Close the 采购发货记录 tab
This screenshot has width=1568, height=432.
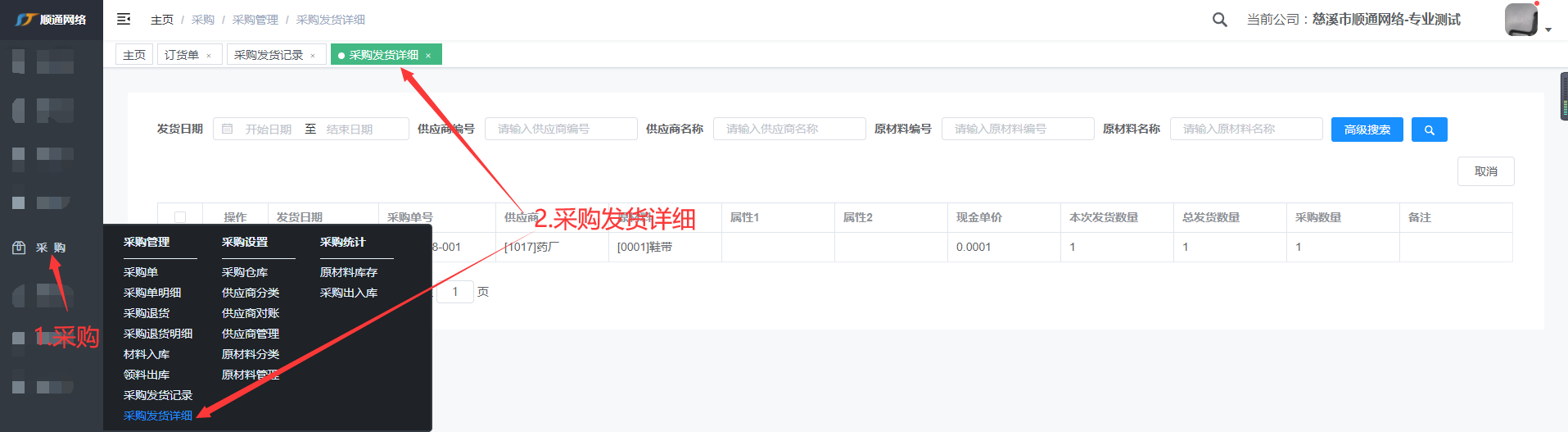313,56
